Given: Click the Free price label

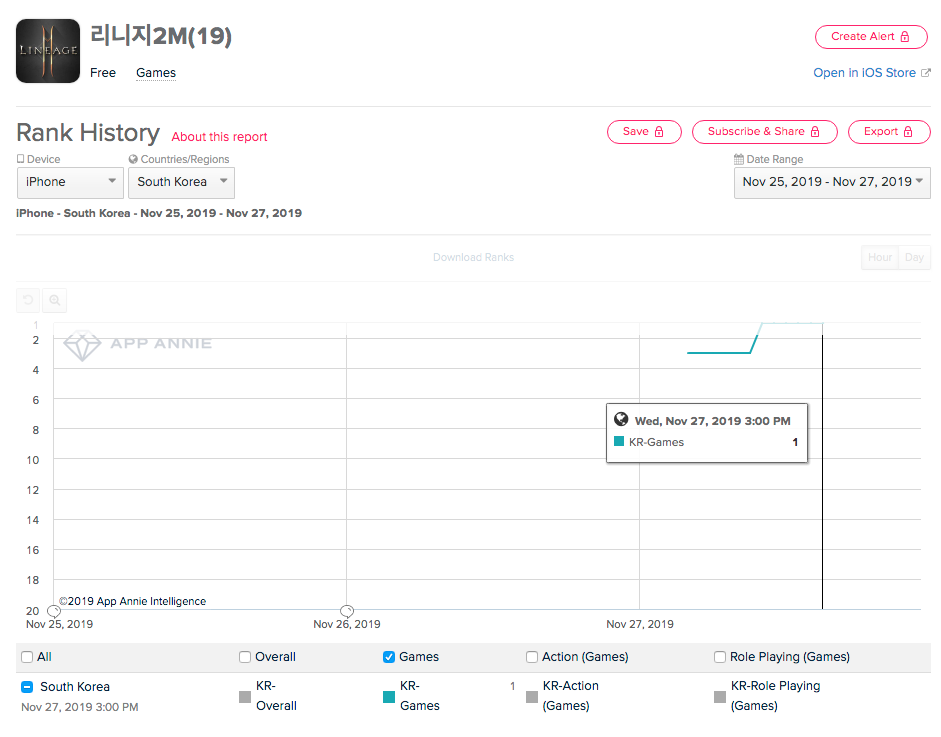Looking at the screenshot, I should [x=103, y=73].
